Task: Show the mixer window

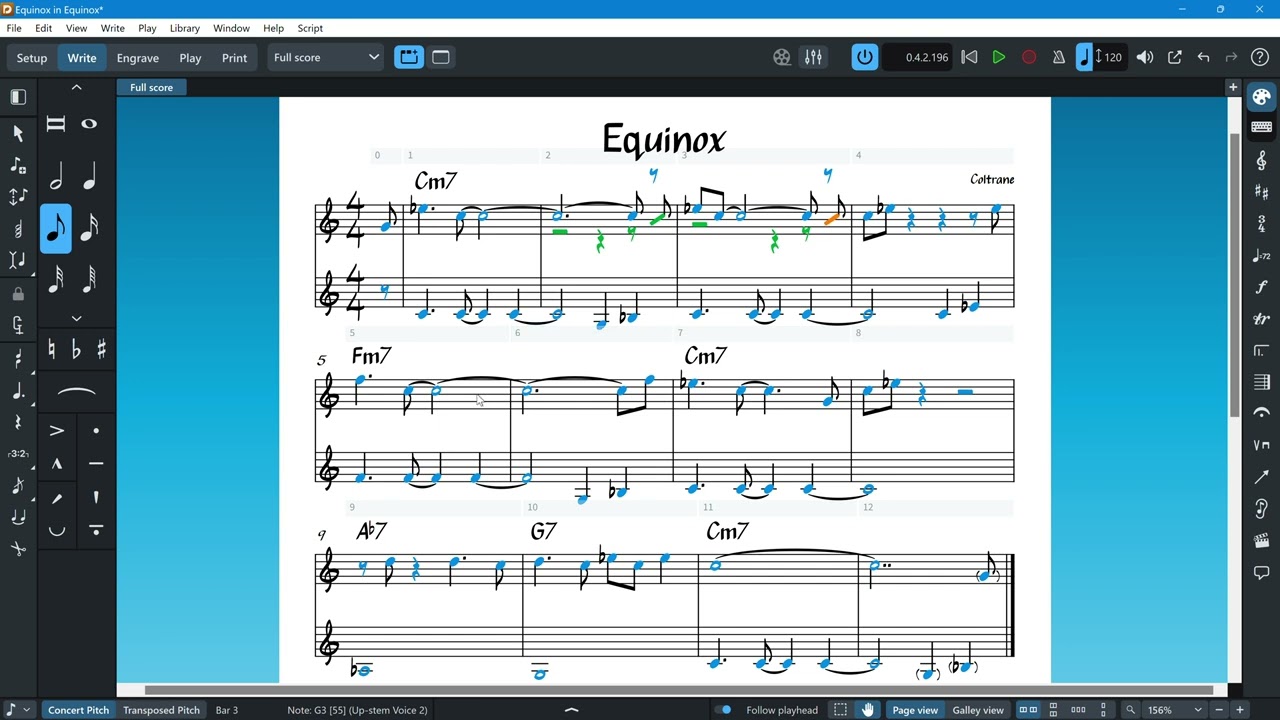Action: (x=813, y=57)
